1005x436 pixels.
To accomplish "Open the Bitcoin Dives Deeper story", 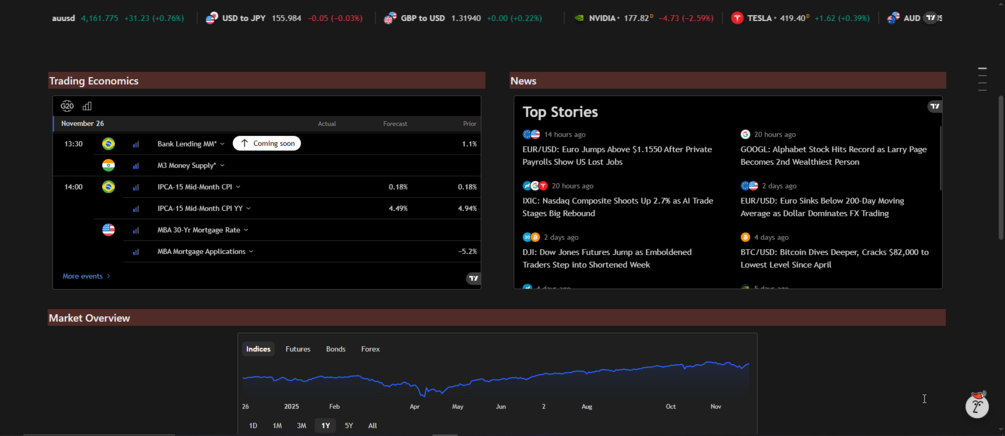I will point(835,258).
